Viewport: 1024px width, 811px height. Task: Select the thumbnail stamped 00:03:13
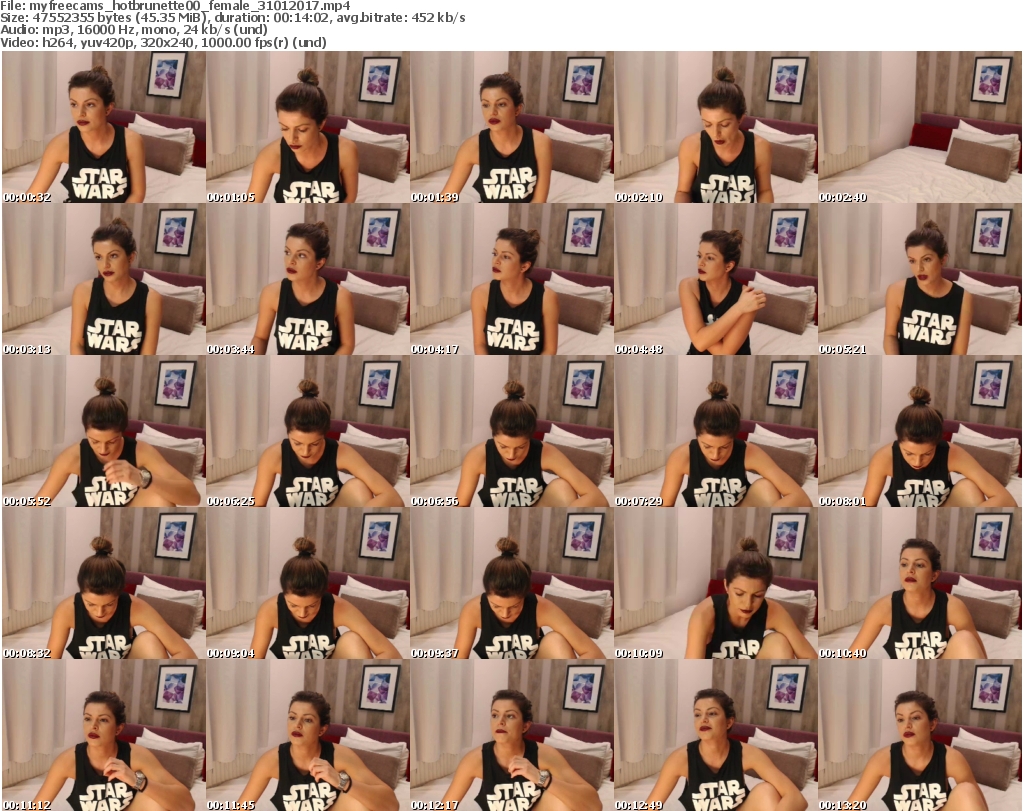click(104, 279)
